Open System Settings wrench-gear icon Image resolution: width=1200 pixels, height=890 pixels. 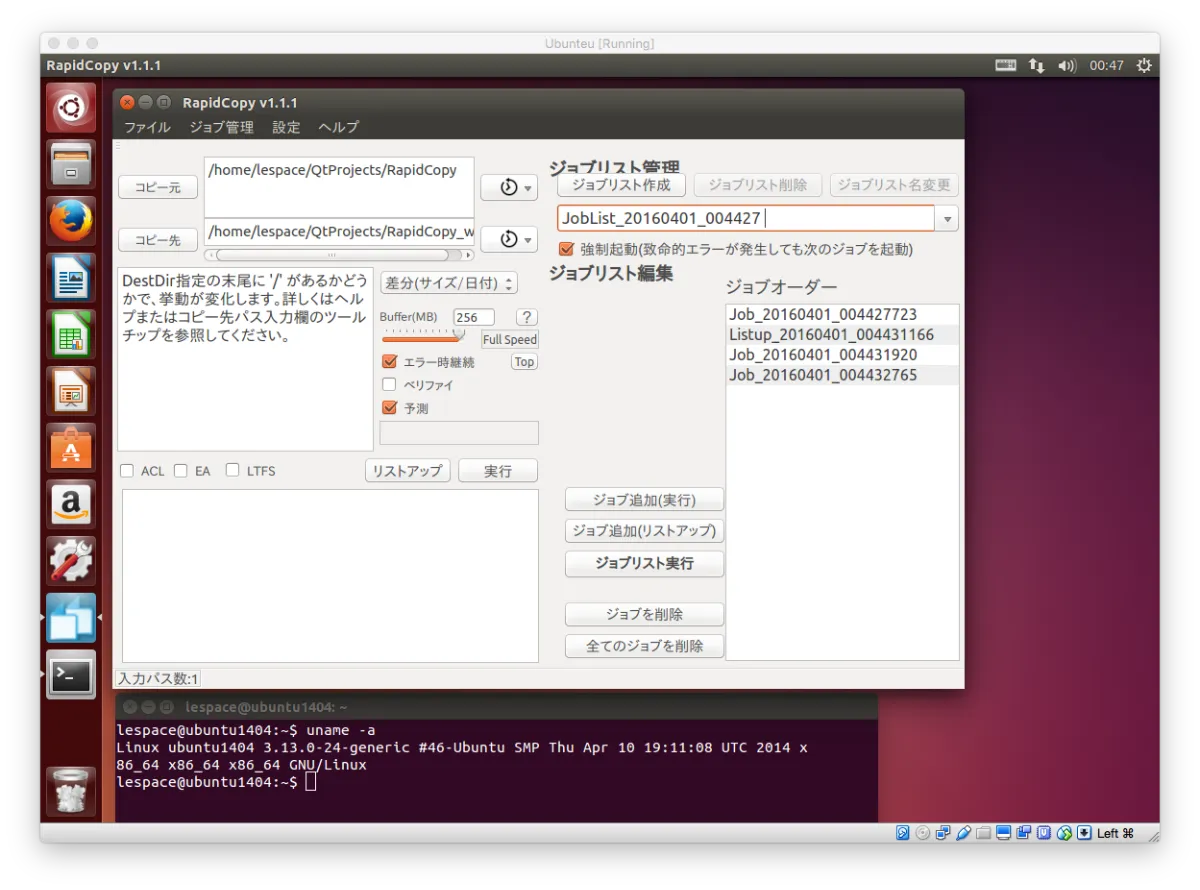tap(70, 561)
